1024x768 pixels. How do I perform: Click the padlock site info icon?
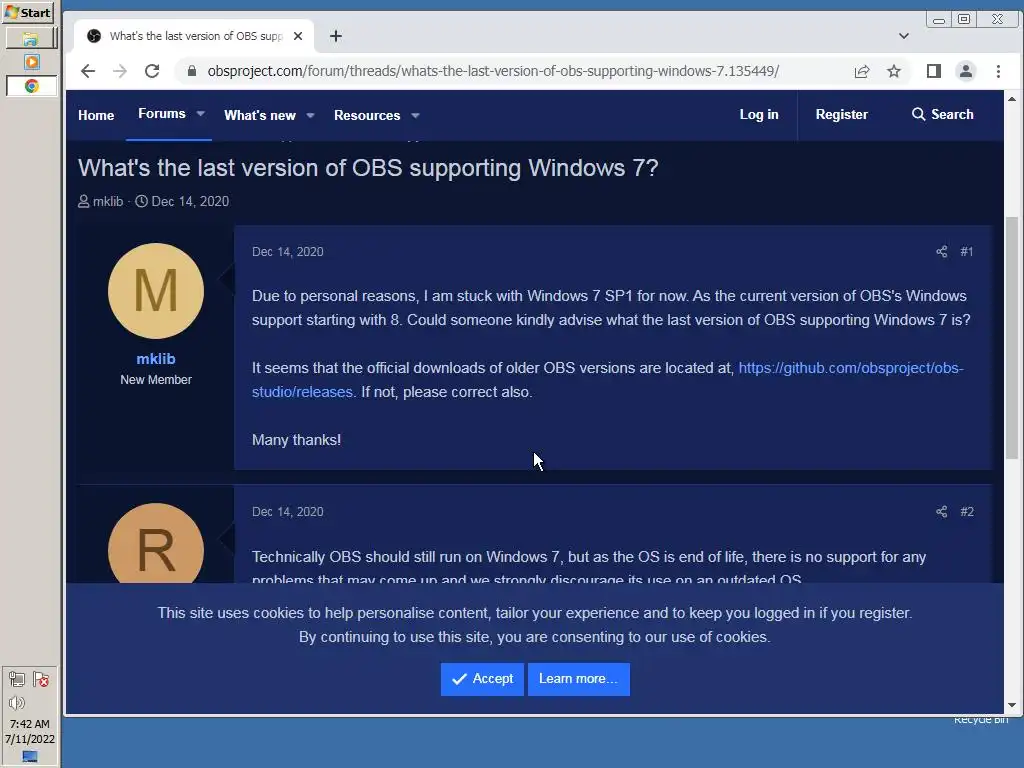(191, 71)
